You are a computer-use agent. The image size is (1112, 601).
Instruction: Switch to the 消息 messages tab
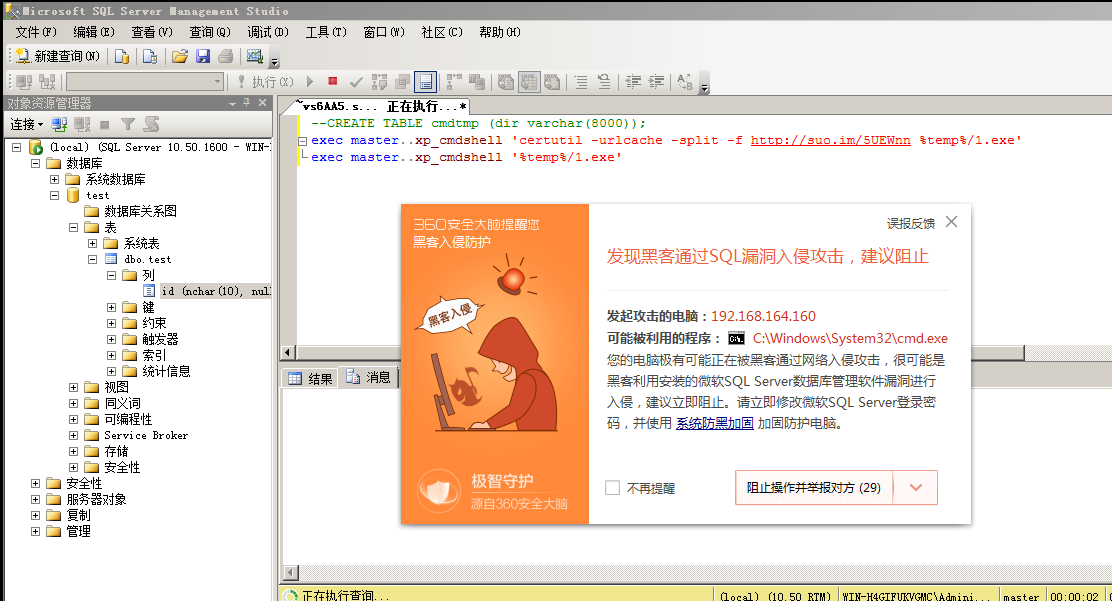coord(368,377)
